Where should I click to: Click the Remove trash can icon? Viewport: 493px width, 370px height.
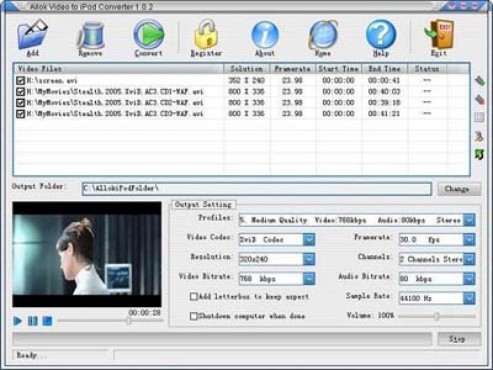point(91,36)
